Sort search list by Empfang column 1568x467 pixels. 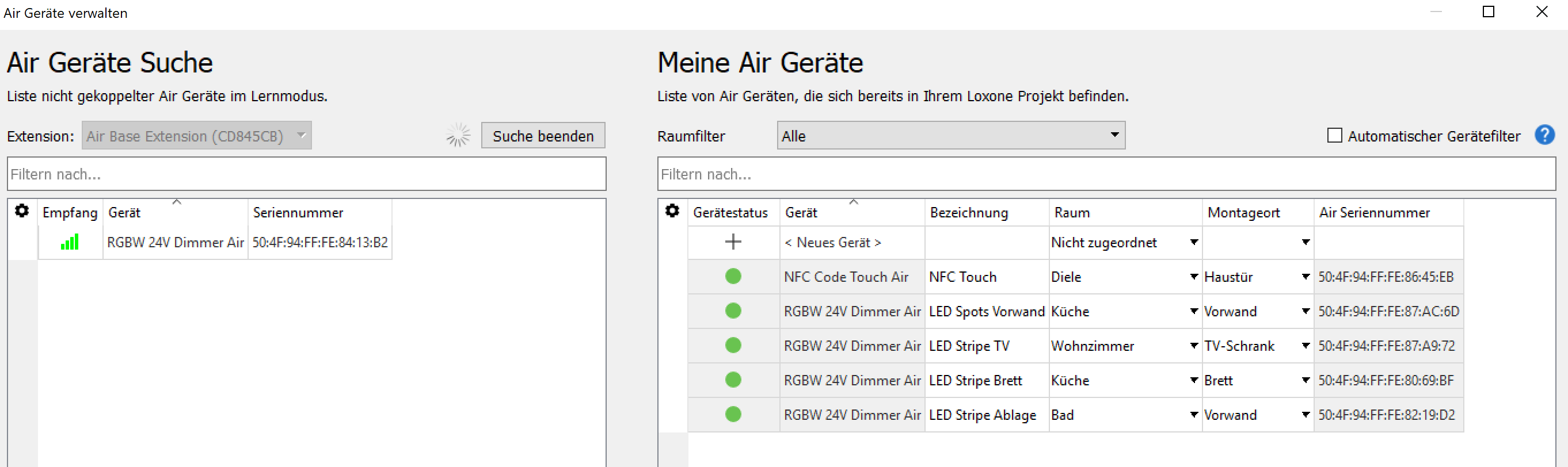coord(70,213)
